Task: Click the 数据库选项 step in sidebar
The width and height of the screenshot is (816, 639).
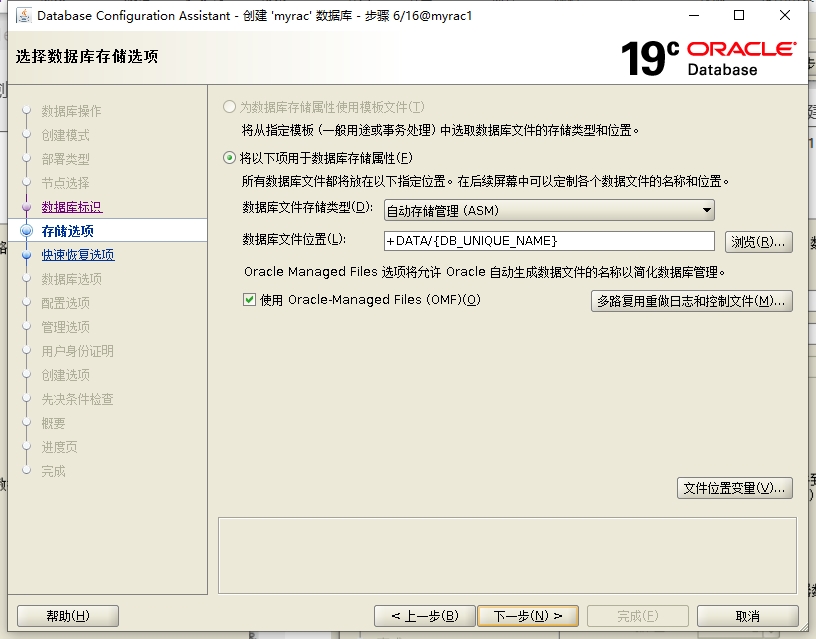Action: pos(71,279)
